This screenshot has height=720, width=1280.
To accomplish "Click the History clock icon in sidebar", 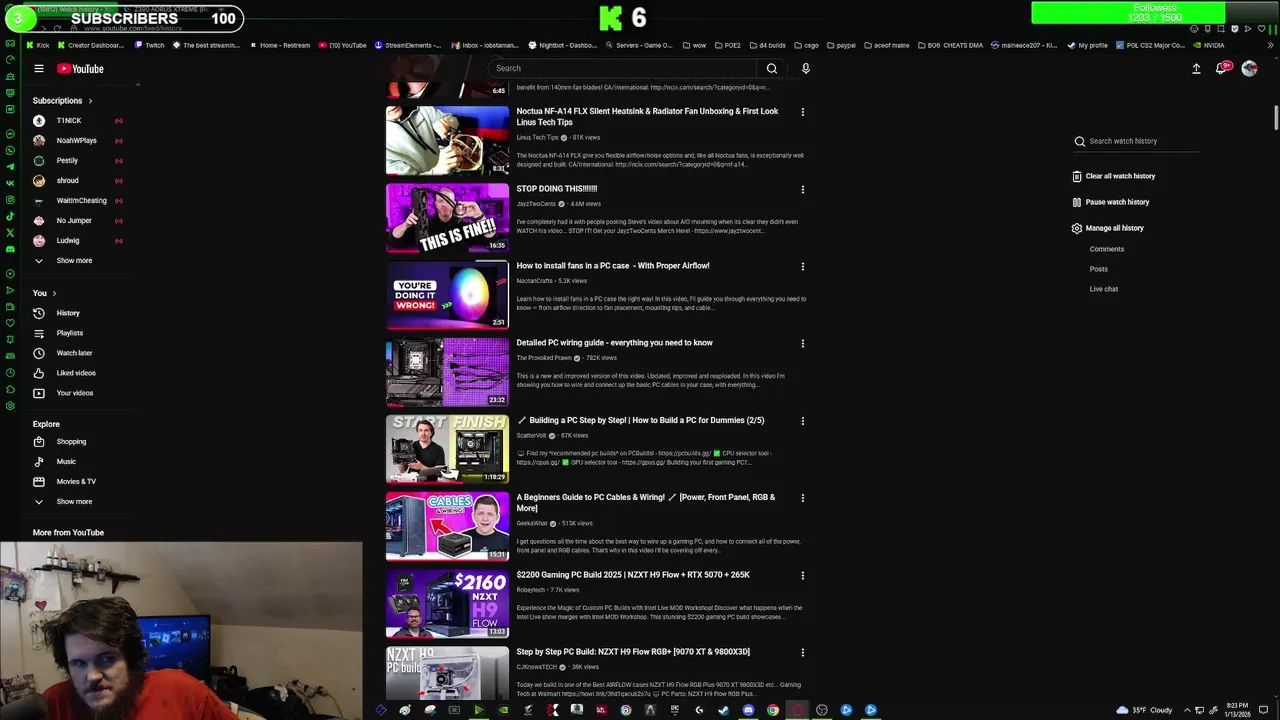I will pos(39,313).
